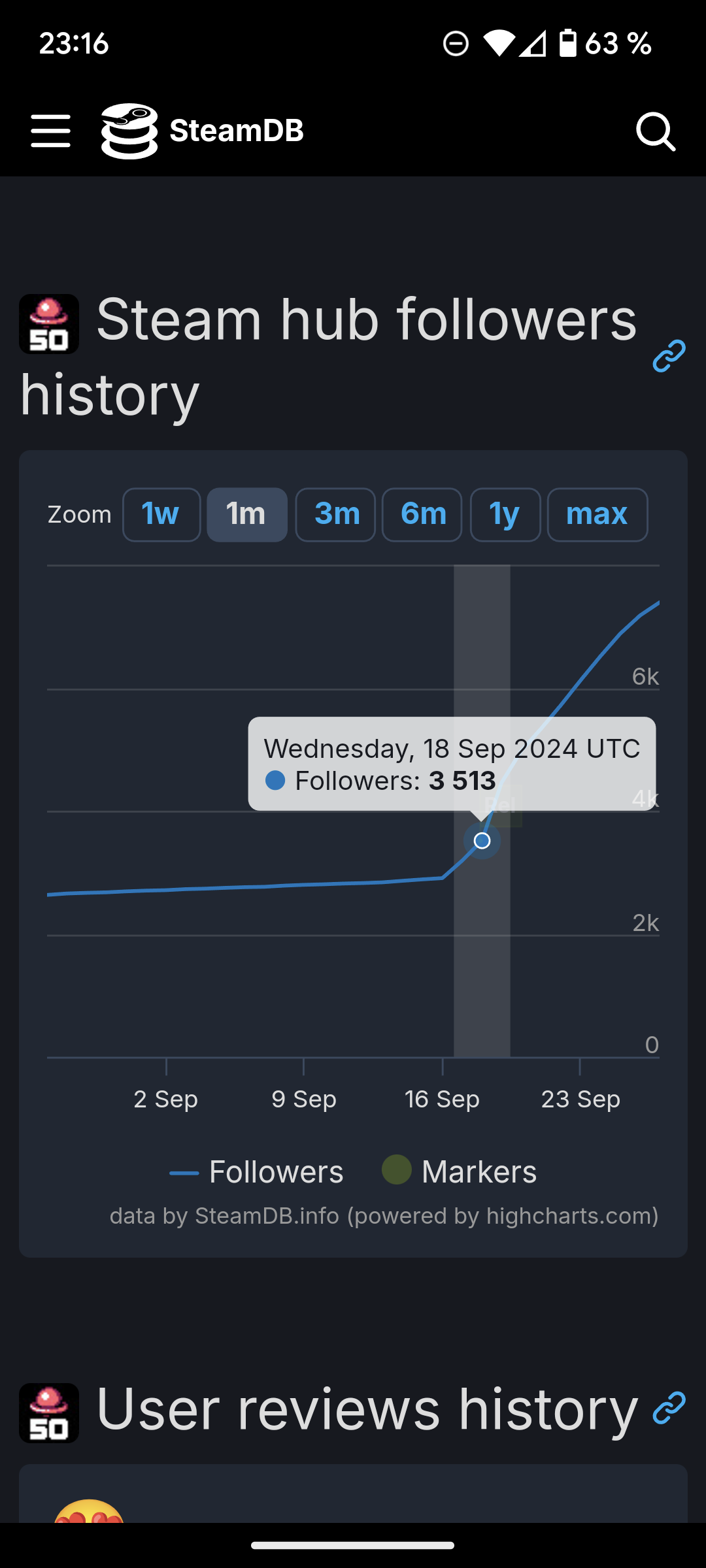Viewport: 706px width, 1568px height.
Task: Copy link to Steam hub followers section
Action: pyautogui.click(x=669, y=356)
